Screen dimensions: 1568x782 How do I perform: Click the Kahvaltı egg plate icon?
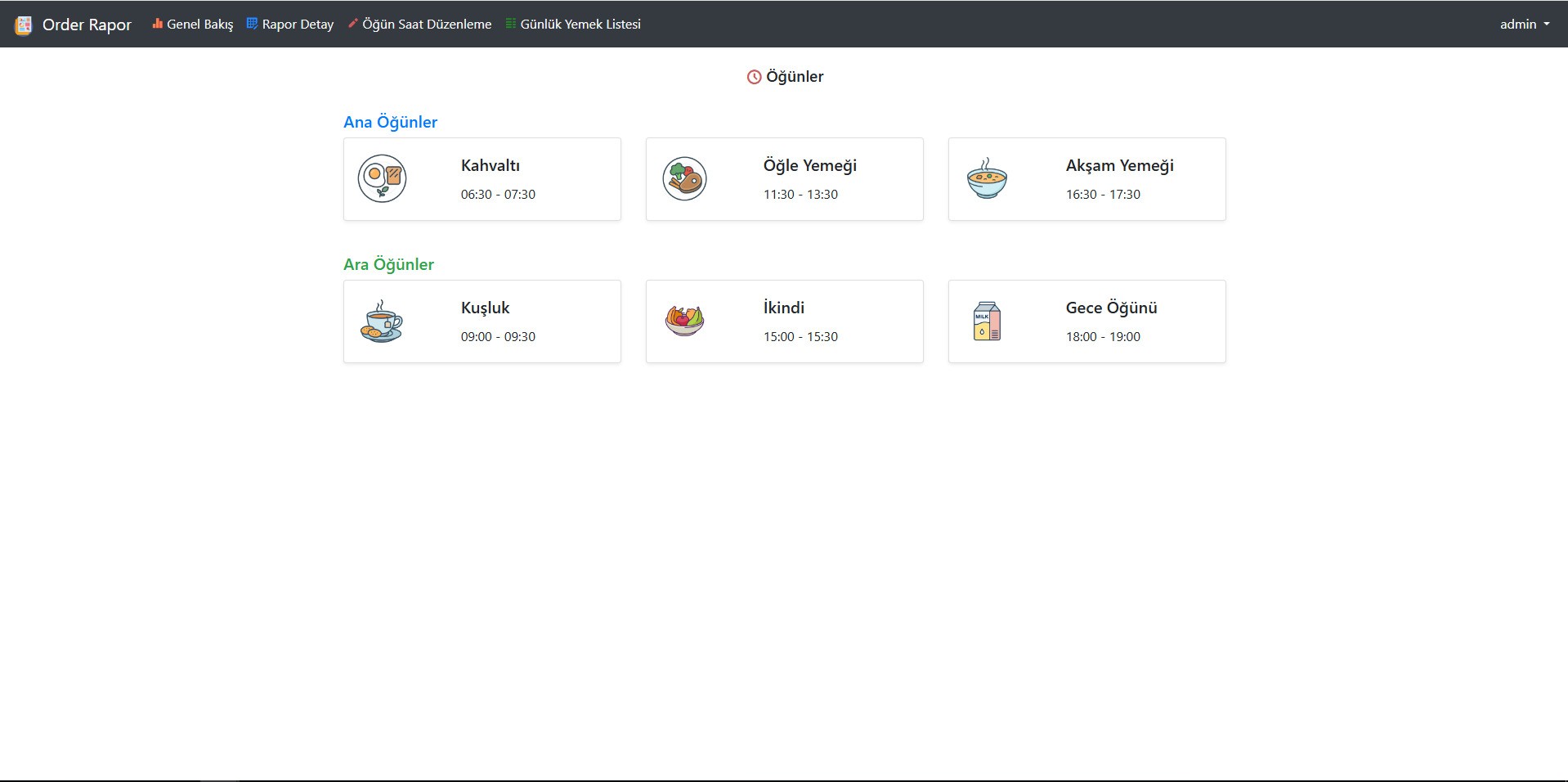382,178
